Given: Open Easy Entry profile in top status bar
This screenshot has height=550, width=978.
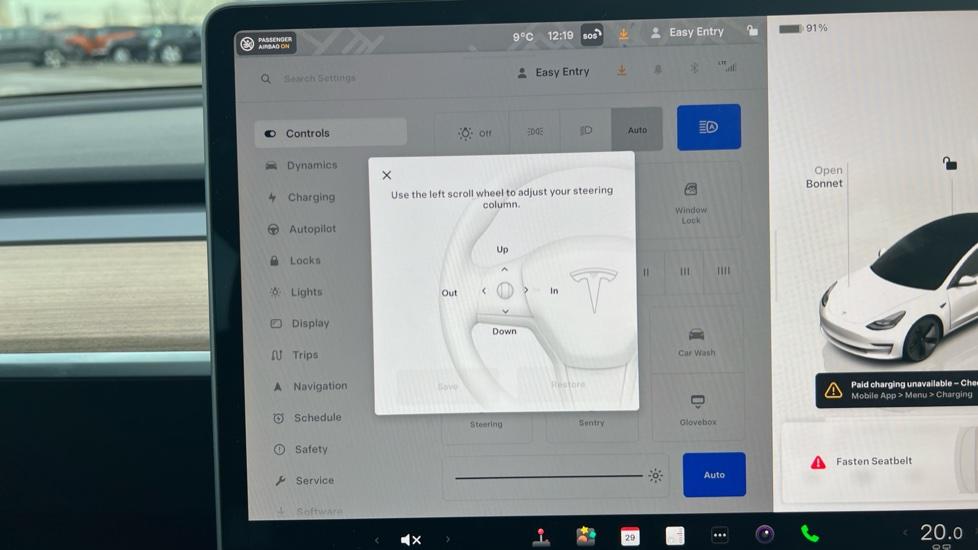Looking at the screenshot, I should click(x=687, y=32).
